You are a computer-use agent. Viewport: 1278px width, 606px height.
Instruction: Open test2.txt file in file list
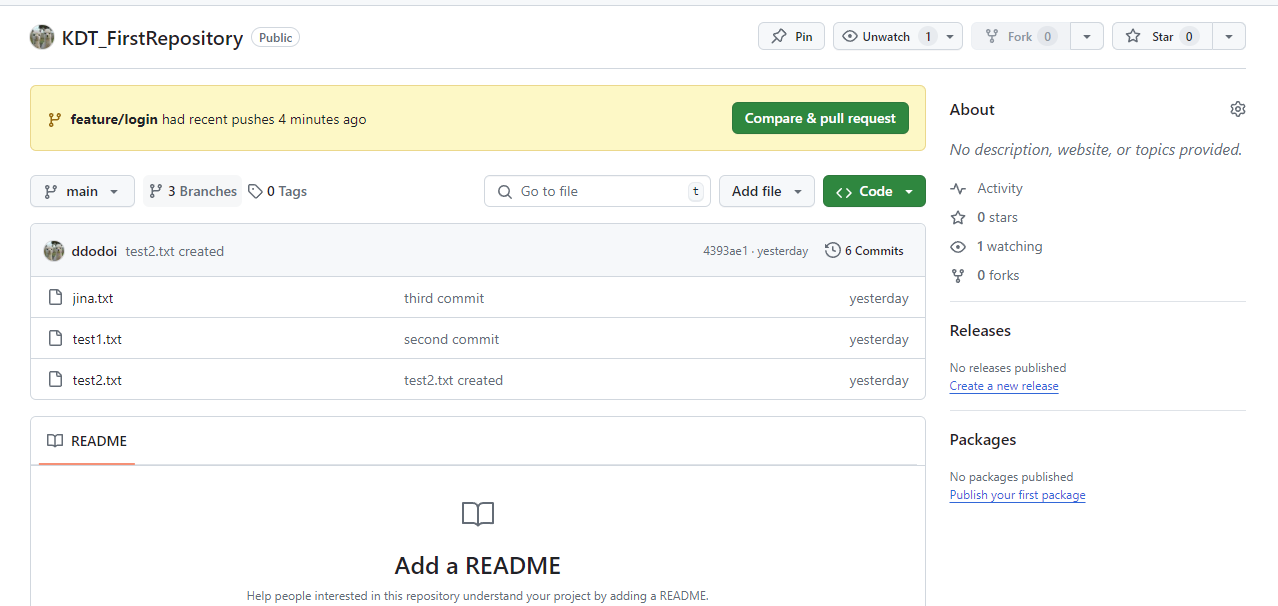click(97, 380)
